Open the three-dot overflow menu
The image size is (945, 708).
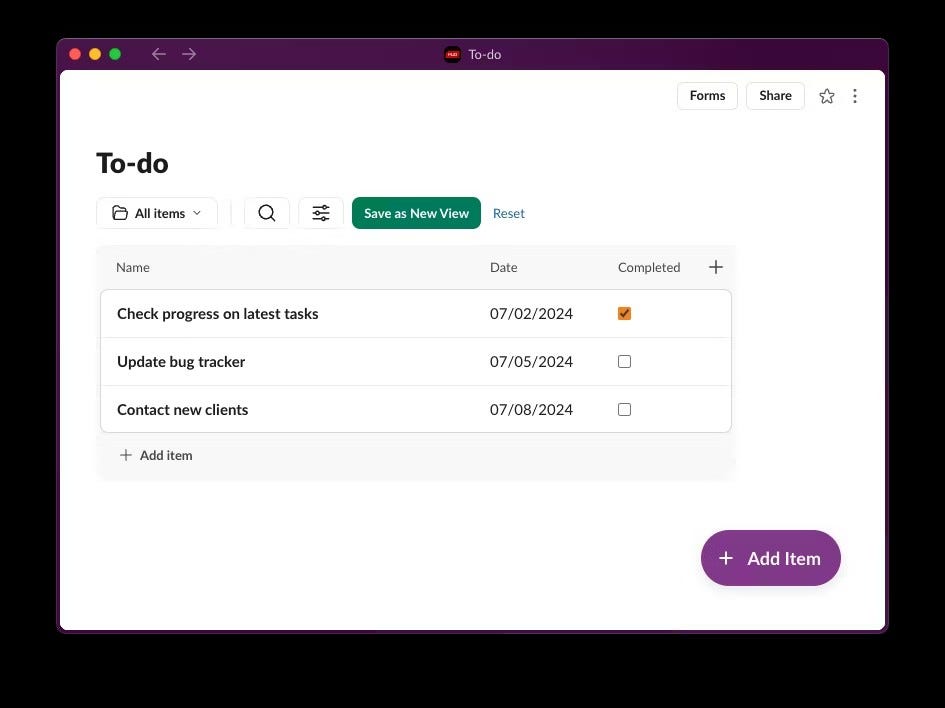(855, 95)
